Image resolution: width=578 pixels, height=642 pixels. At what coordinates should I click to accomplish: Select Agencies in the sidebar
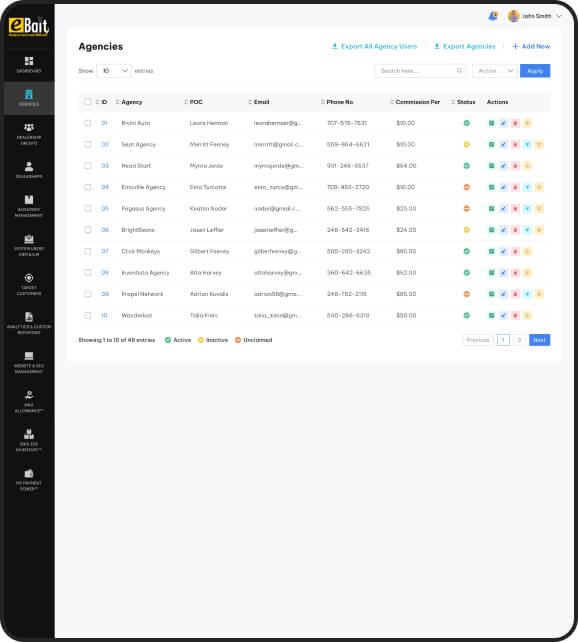[x=29, y=98]
